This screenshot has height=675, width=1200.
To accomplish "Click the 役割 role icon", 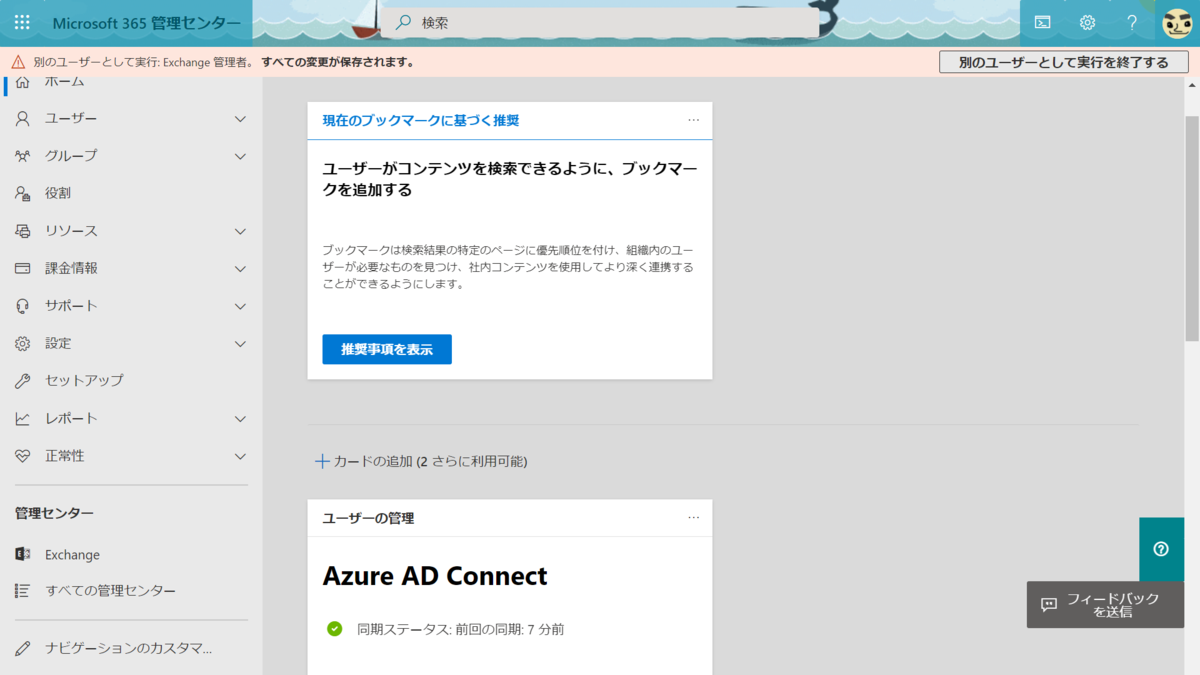I will (22, 194).
